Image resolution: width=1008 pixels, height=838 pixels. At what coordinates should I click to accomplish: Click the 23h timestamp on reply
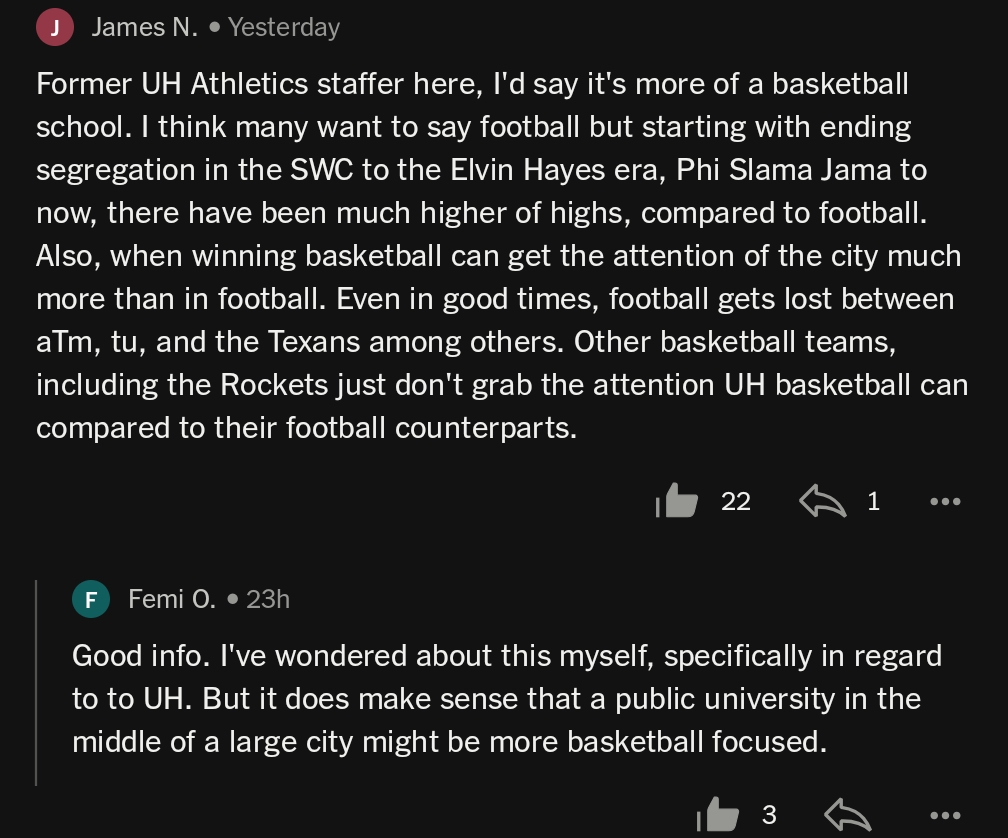click(x=268, y=599)
